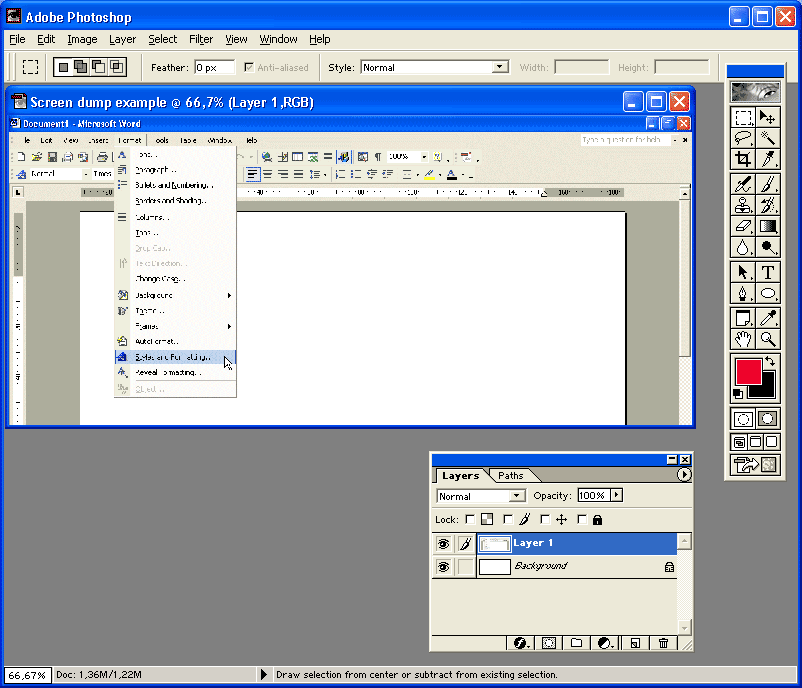Select the Eraser tool
The image size is (802, 688).
[743, 226]
